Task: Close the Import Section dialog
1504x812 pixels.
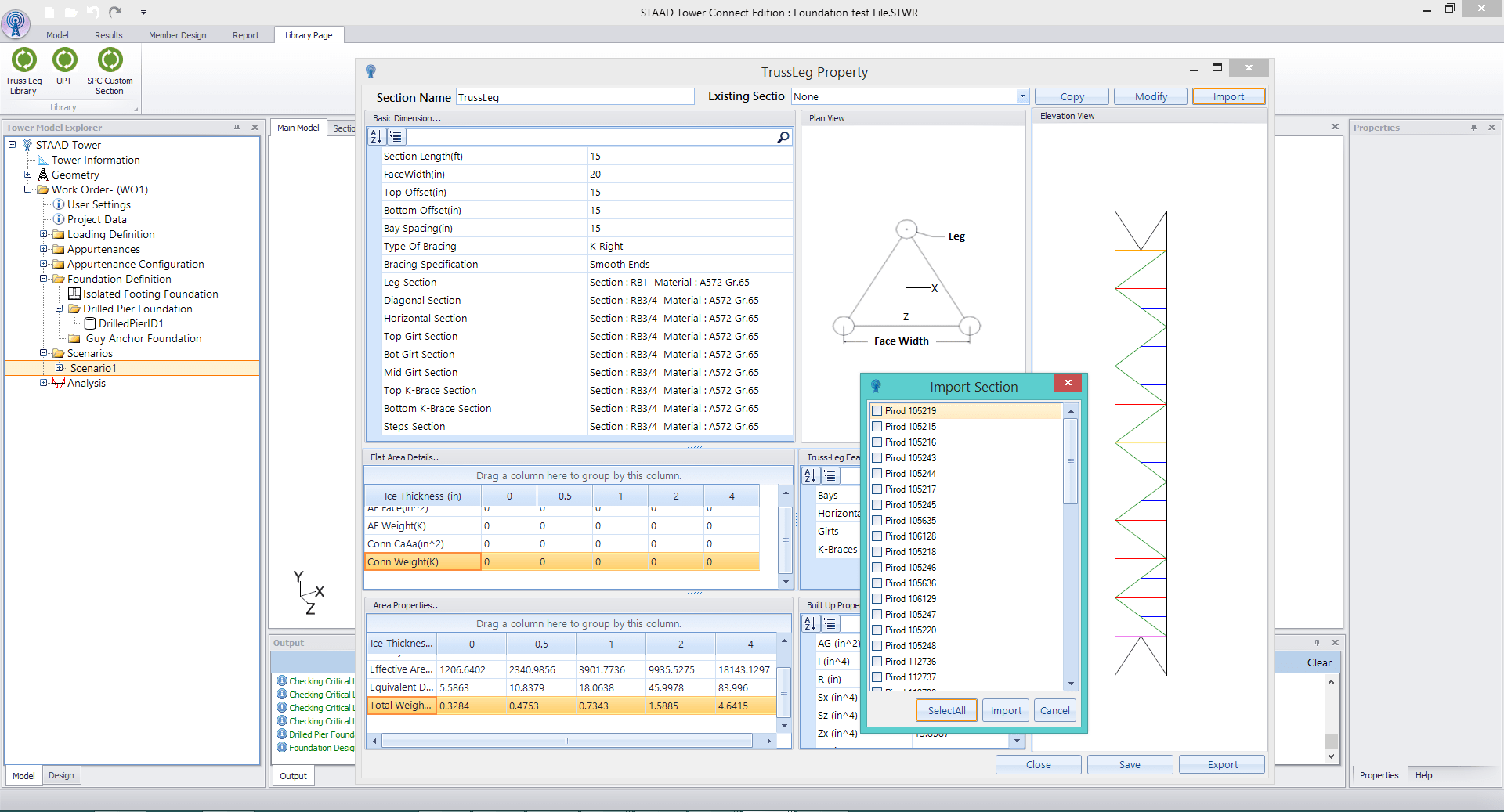Action: pyautogui.click(x=1068, y=382)
